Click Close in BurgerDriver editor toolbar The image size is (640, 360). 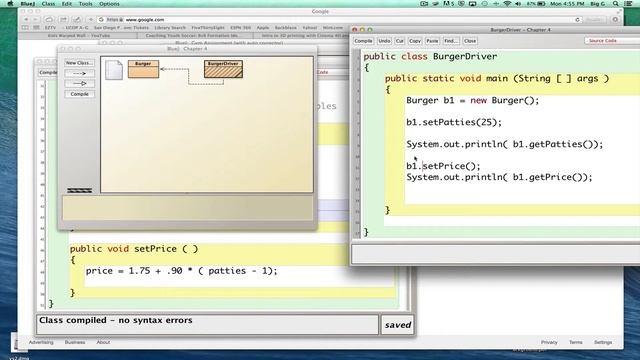coord(470,41)
